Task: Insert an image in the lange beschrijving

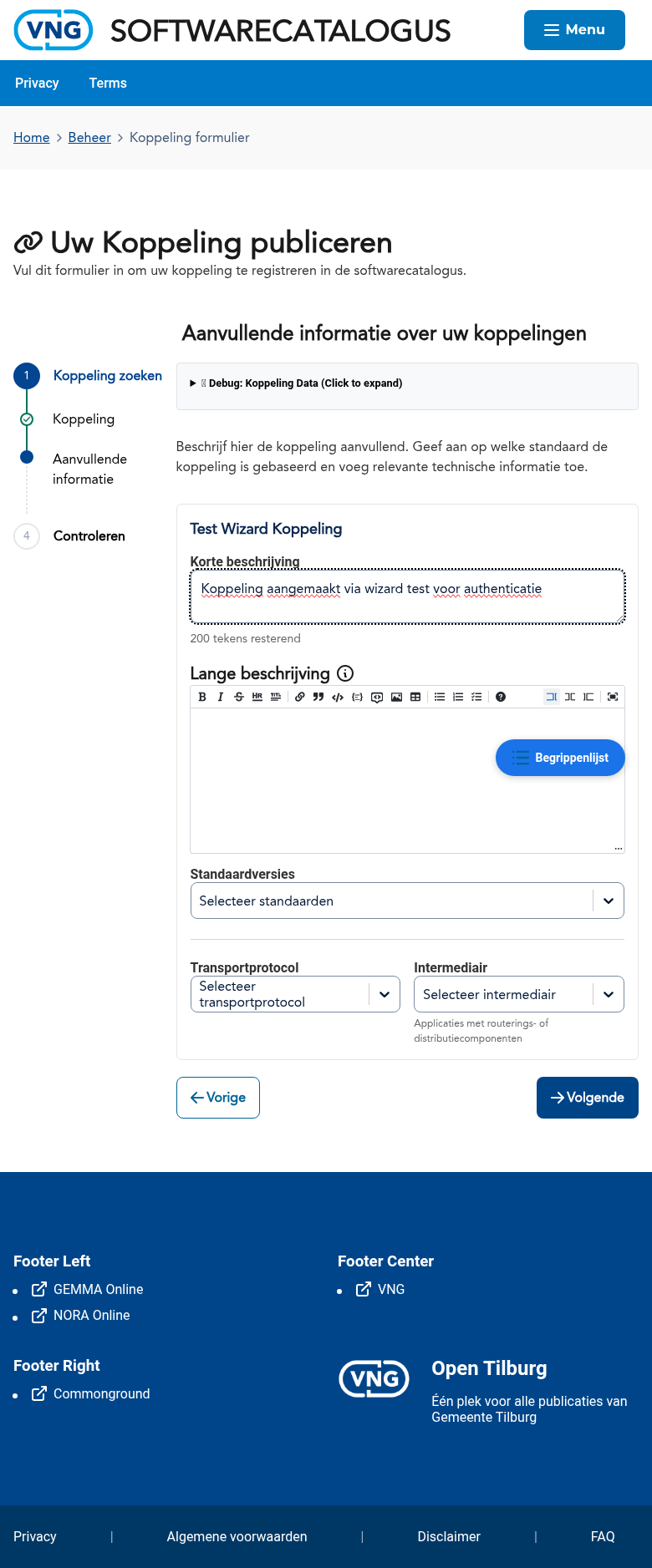Action: (x=396, y=697)
